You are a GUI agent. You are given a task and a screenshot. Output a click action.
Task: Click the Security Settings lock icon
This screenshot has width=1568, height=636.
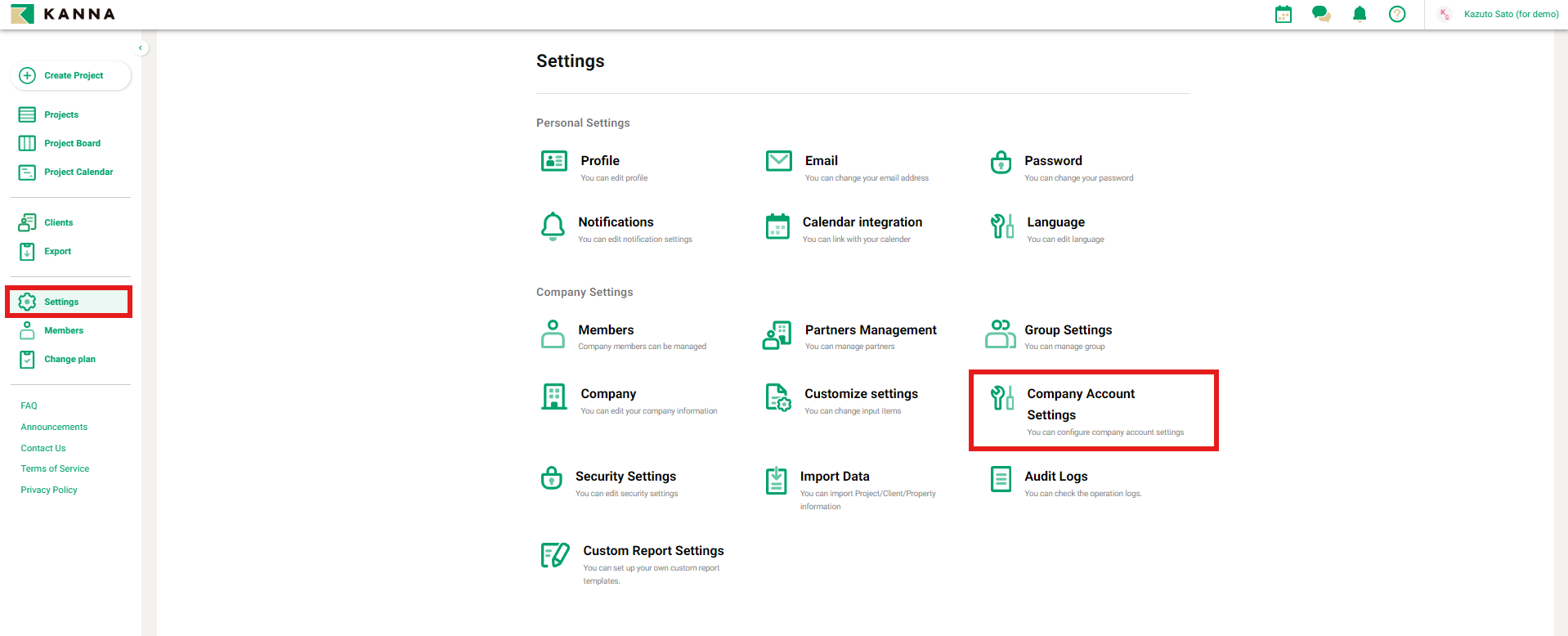pos(552,478)
